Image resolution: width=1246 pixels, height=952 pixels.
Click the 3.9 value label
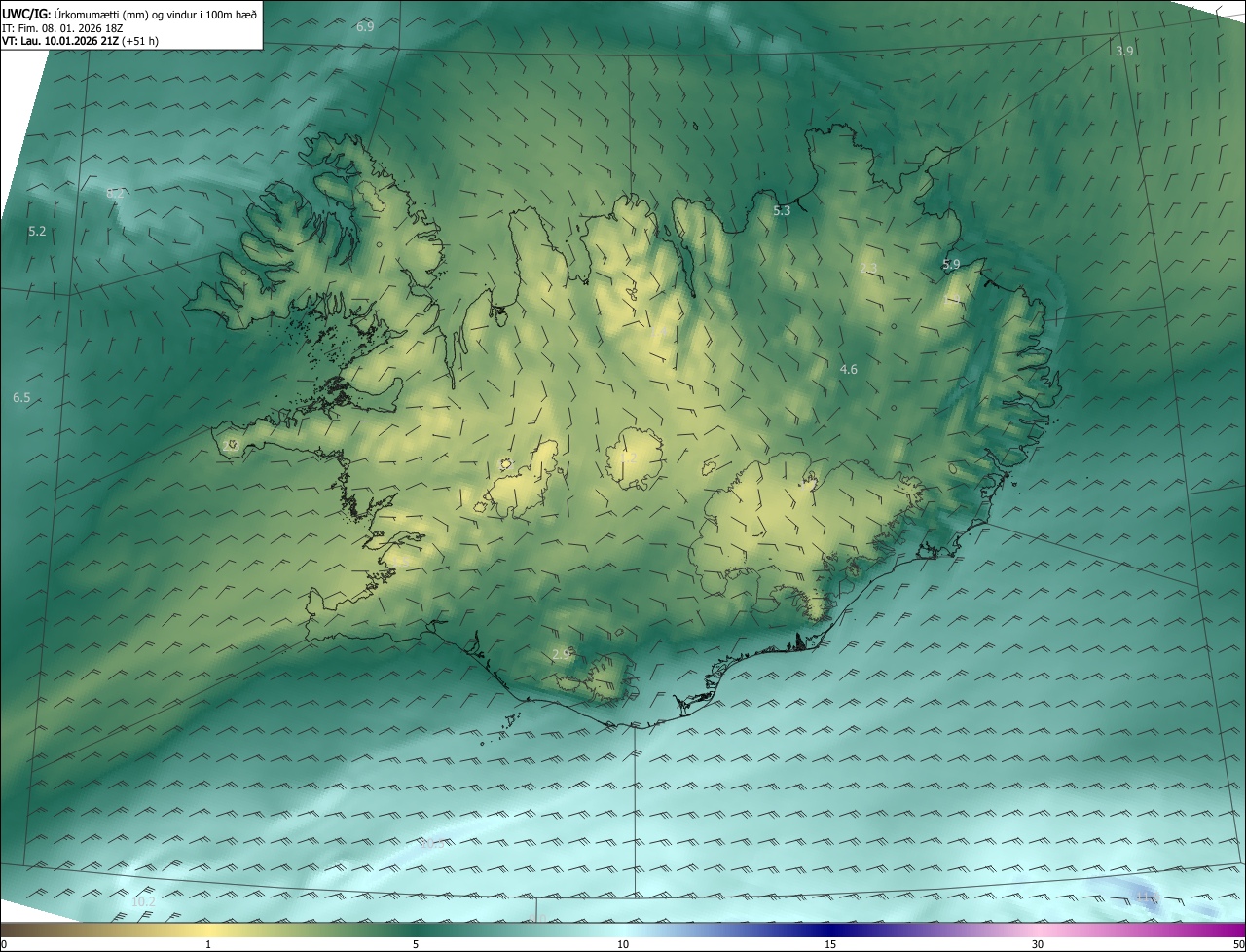point(1124,51)
